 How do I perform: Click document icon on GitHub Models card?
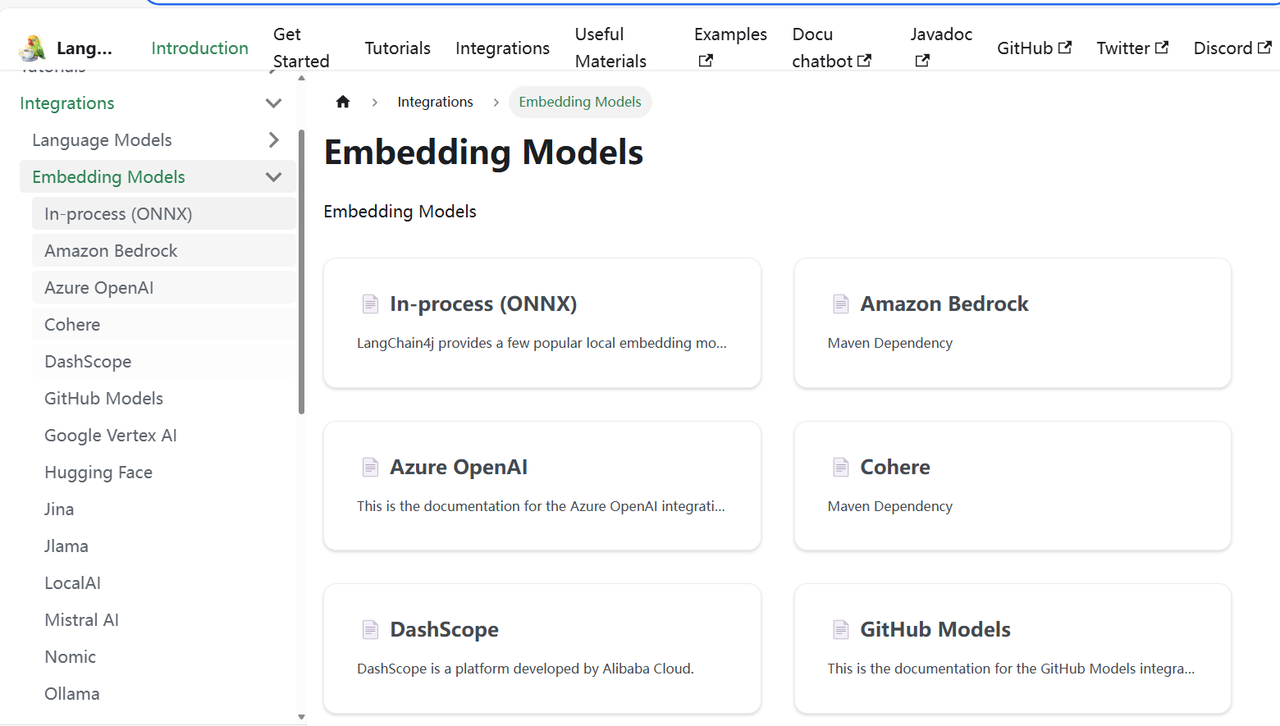point(841,630)
